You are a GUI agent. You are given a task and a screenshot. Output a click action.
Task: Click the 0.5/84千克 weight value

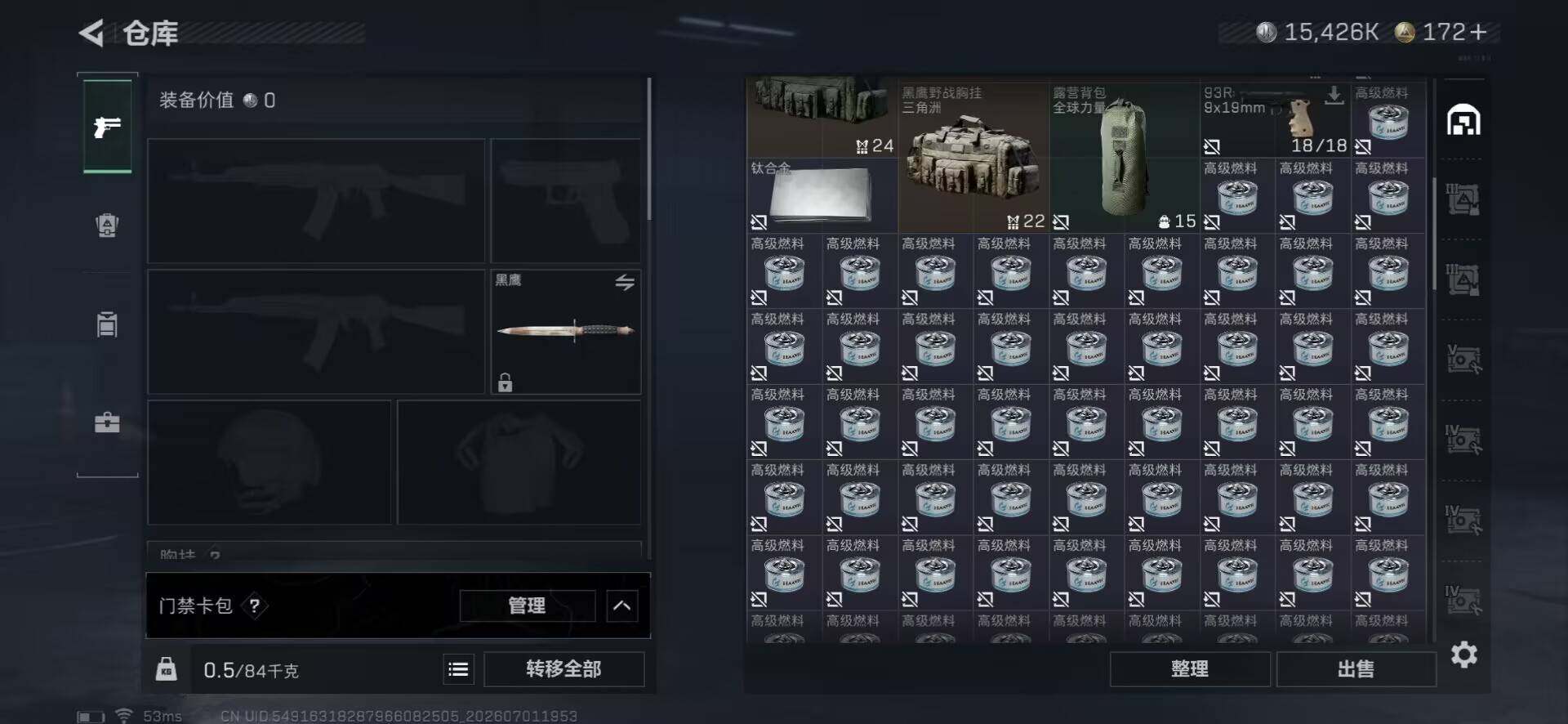pyautogui.click(x=251, y=670)
